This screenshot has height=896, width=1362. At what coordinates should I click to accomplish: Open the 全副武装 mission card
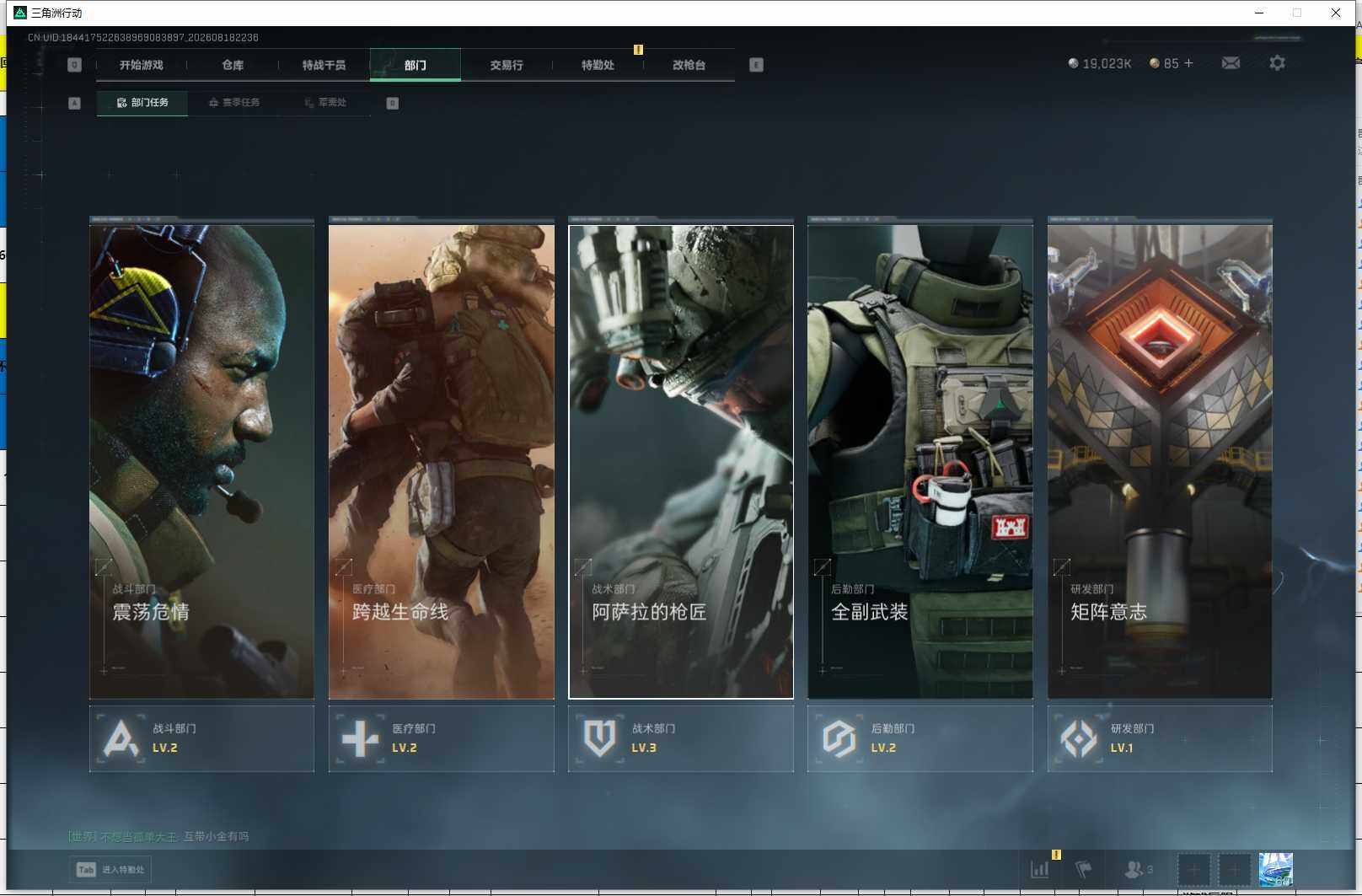920,461
